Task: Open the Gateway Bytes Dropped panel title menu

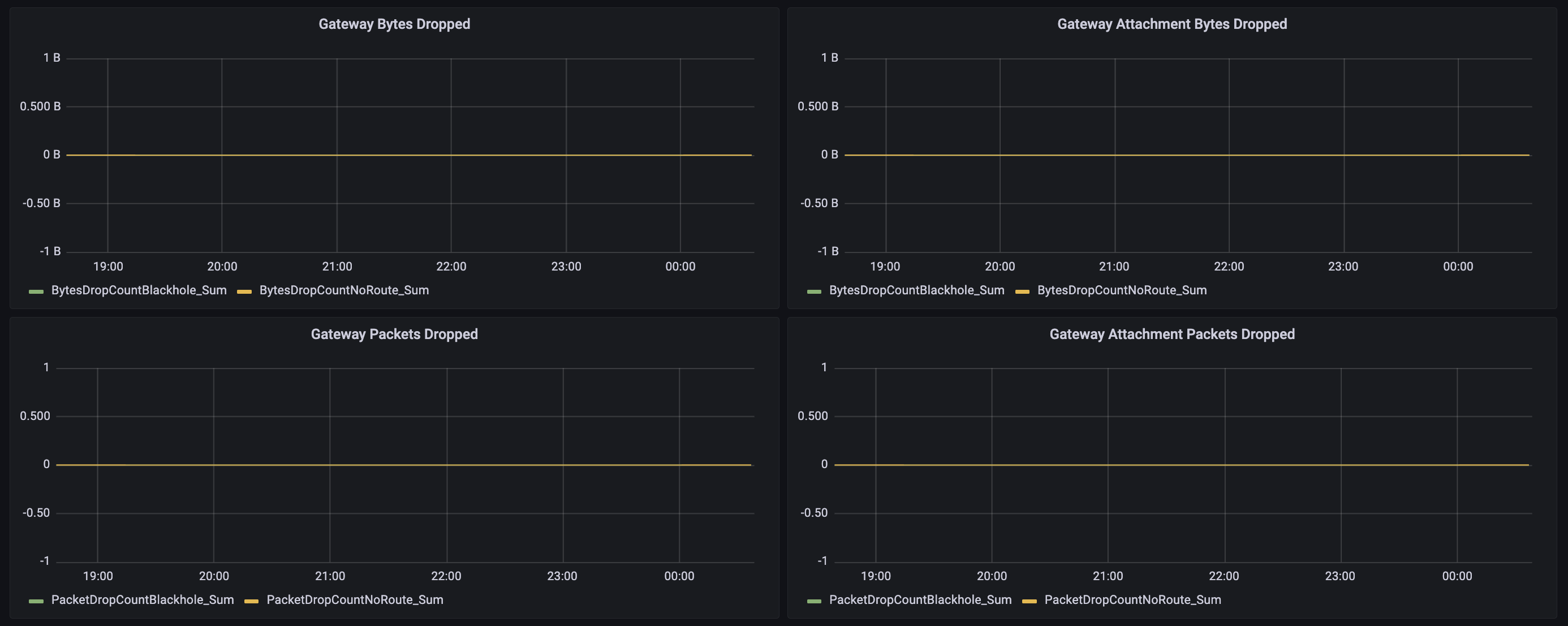Action: tap(394, 24)
